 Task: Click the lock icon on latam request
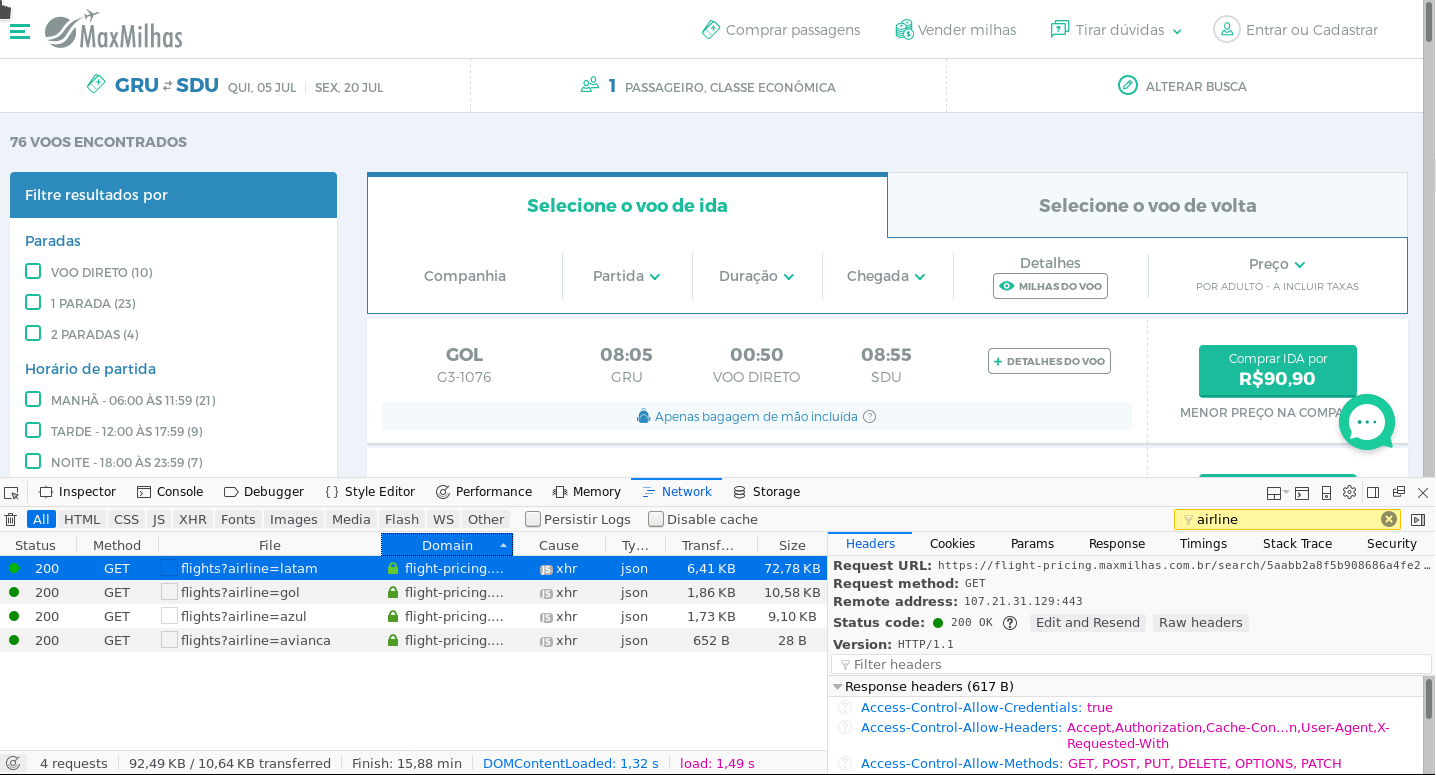pos(393,568)
